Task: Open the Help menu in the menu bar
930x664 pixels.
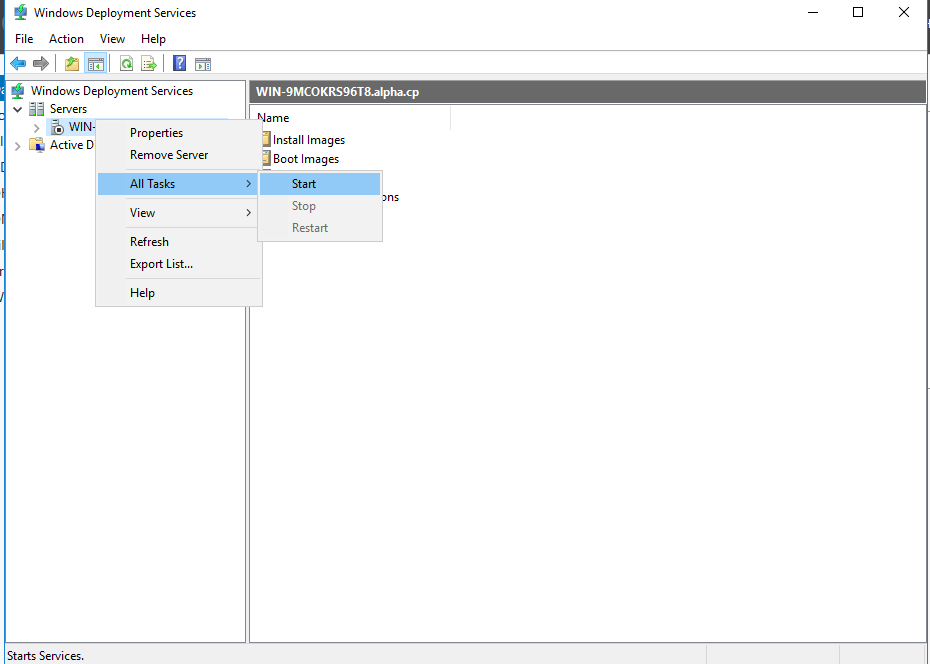Action: pos(153,39)
